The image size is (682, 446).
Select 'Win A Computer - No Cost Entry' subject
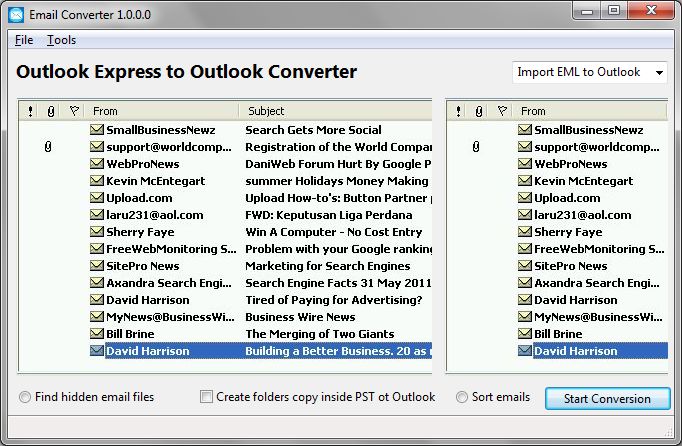coord(334,232)
